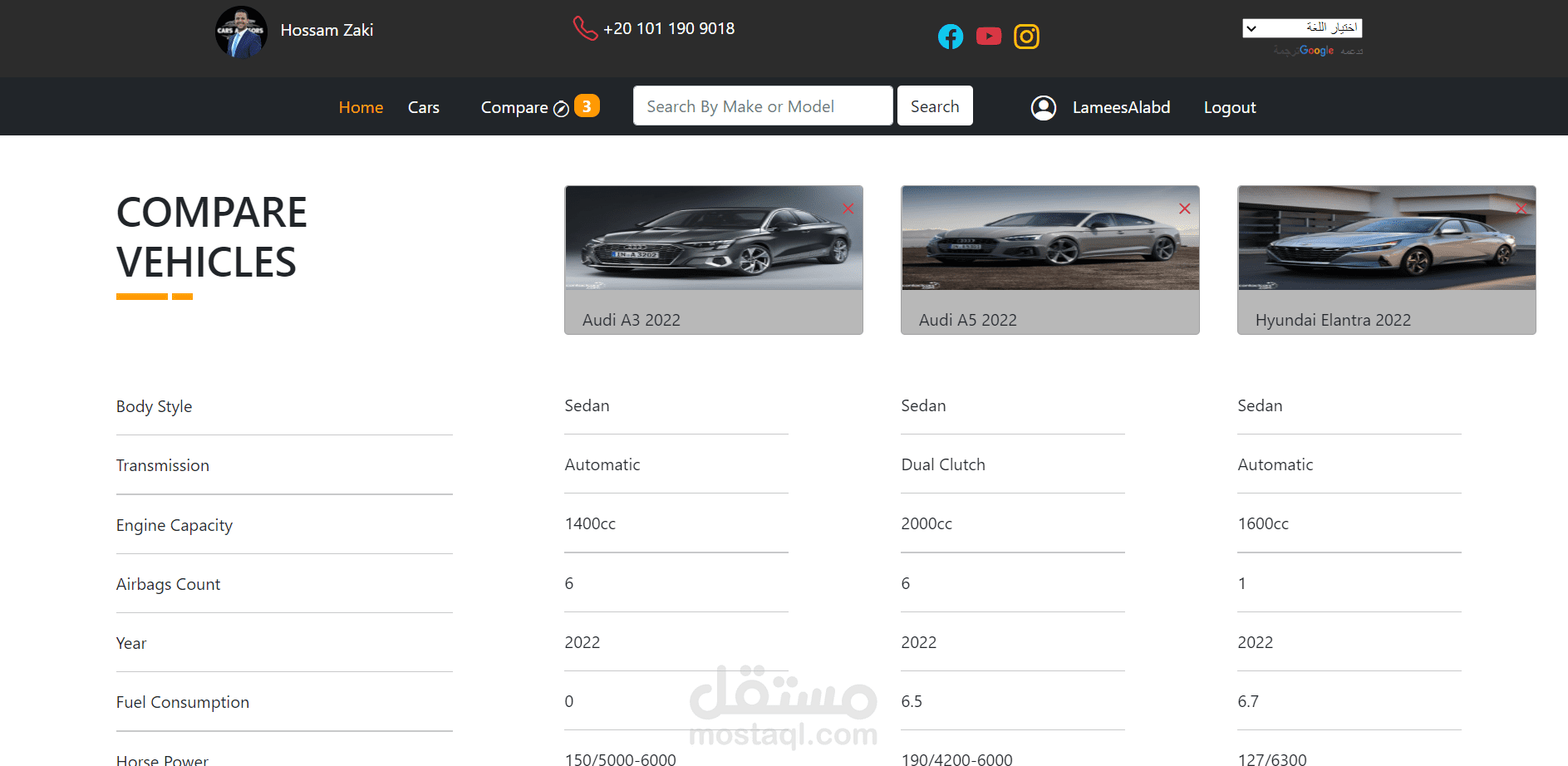Click the compare counter icon showing 3

pos(587,106)
